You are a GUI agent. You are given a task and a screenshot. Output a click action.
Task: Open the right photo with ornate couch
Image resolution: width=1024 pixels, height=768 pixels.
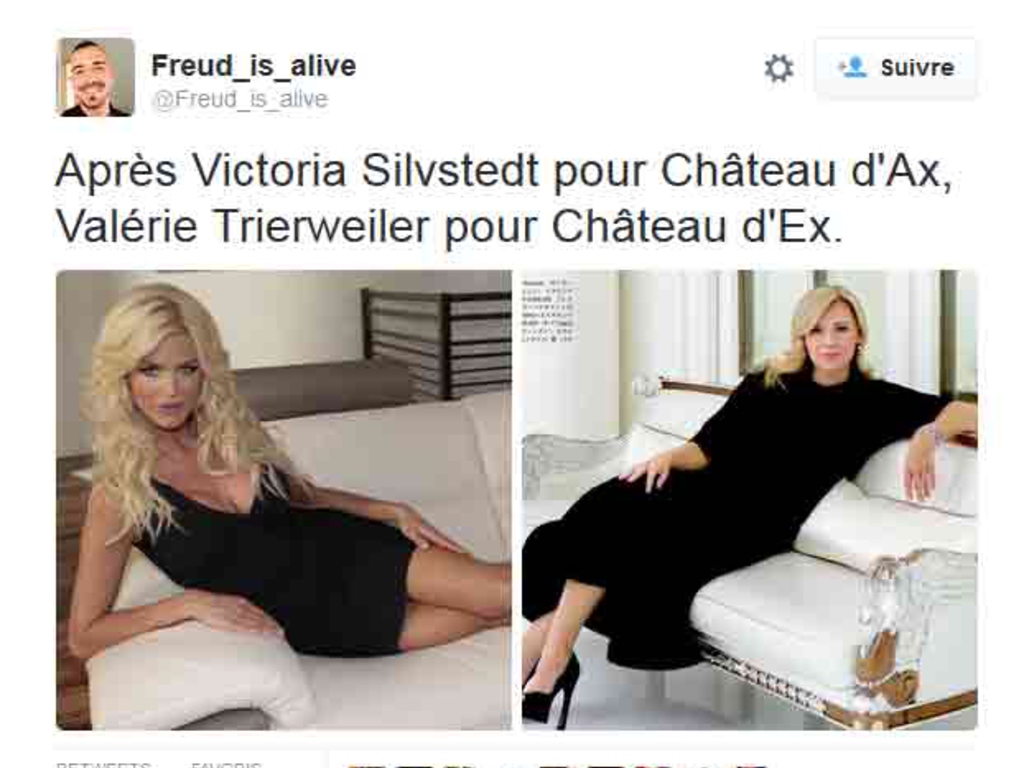coord(750,500)
